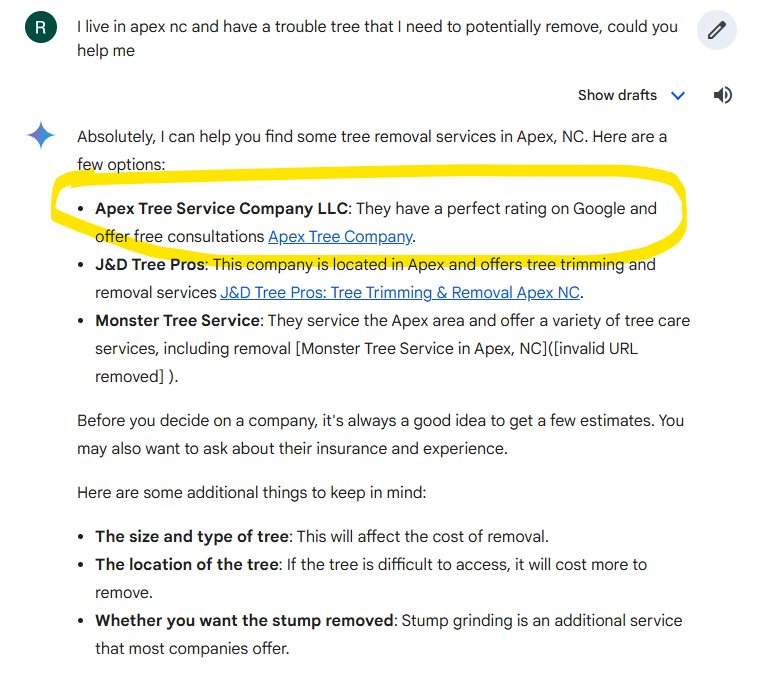Click "The location of the tree" bullet
764x674 pixels.
(188, 564)
